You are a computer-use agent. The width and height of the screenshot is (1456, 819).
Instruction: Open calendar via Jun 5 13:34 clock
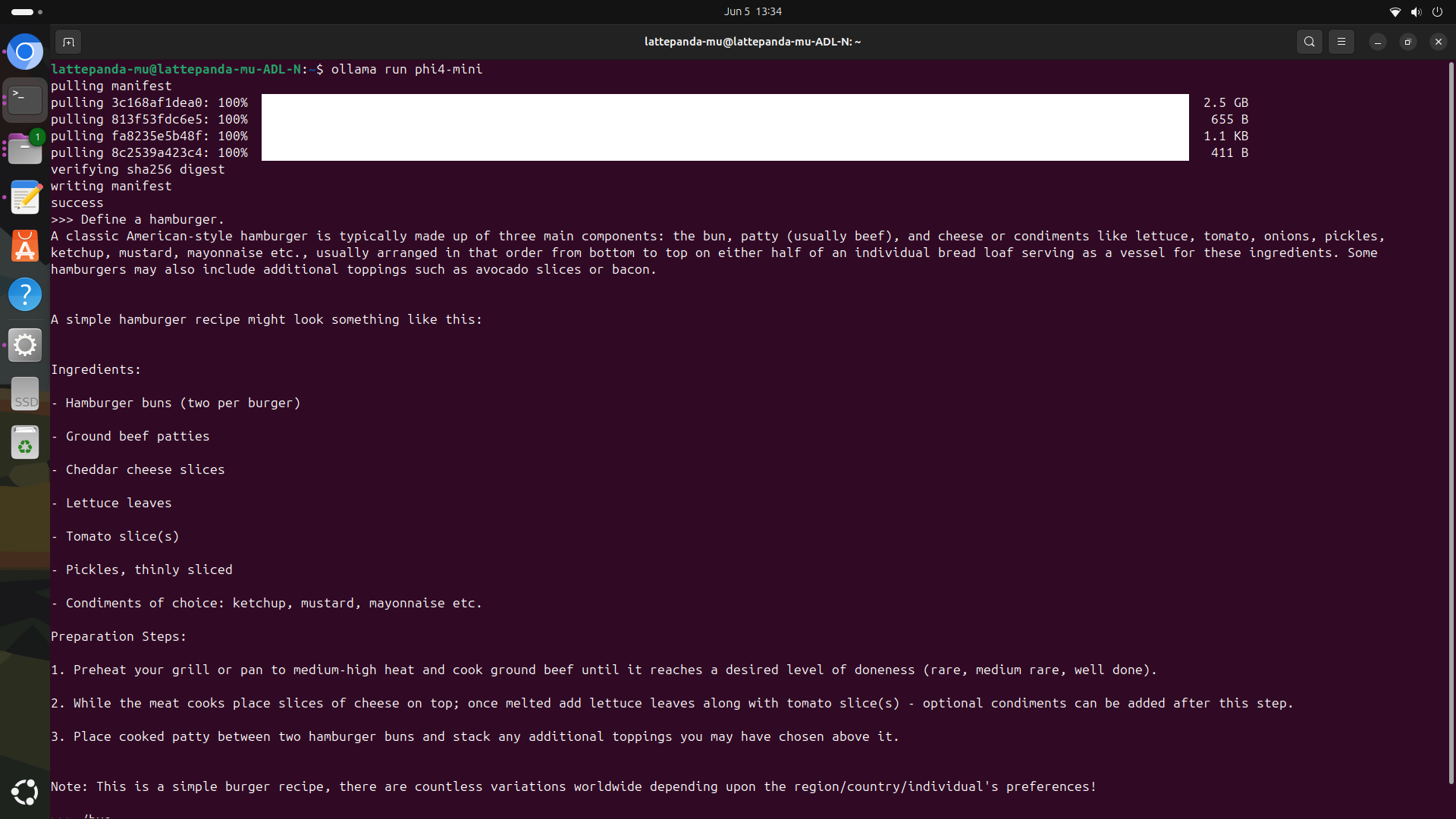point(752,11)
